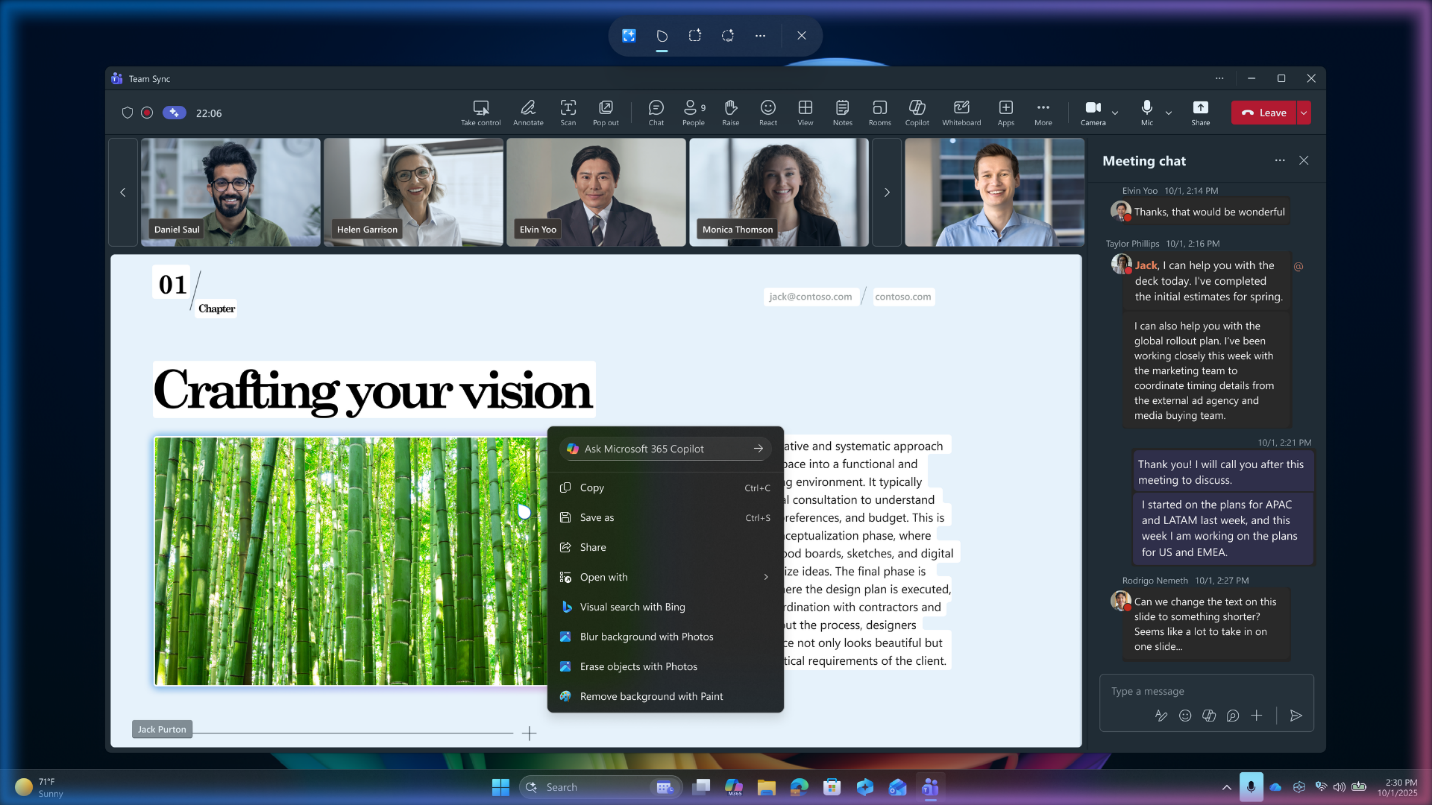Close the Meeting chat panel
Image resolution: width=1432 pixels, height=805 pixels.
1304,160
